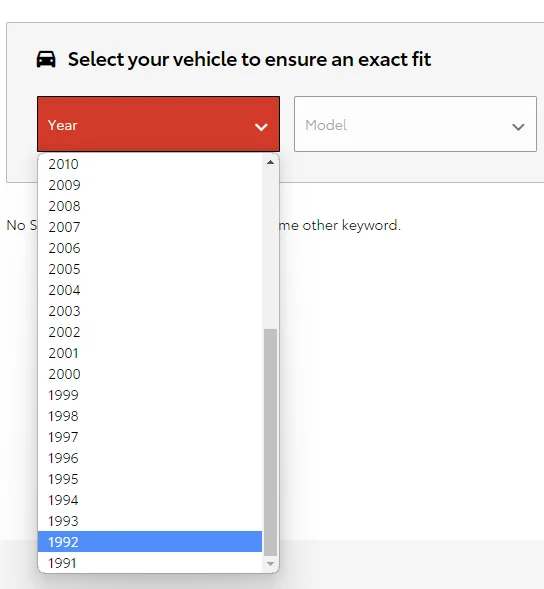
Task: Click the year list scrollbar thumb
Action: [270, 442]
